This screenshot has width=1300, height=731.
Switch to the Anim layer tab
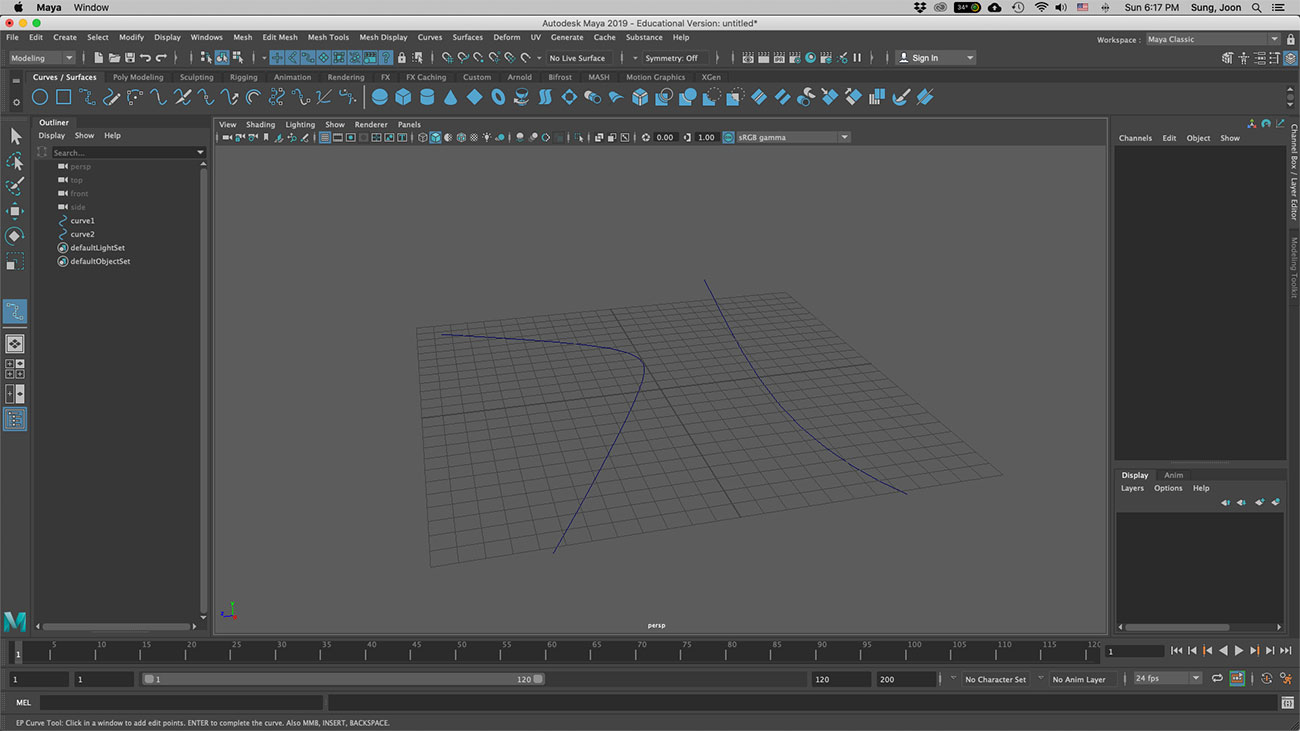tap(1173, 475)
